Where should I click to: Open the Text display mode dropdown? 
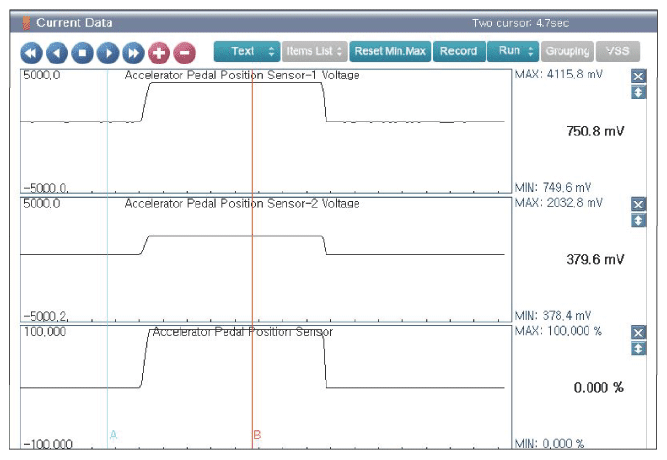point(247,51)
